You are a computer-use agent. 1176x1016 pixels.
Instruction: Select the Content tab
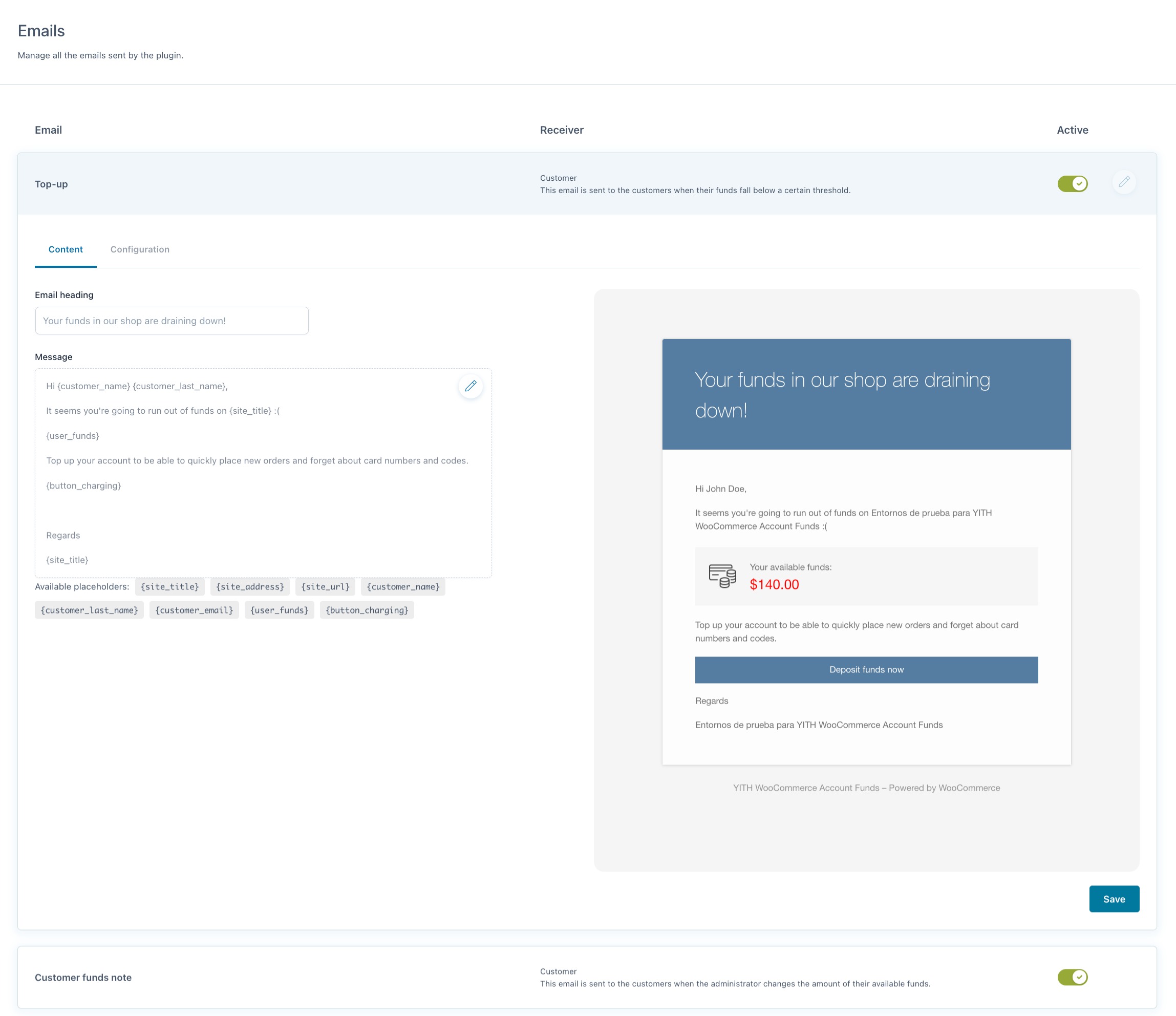(65, 249)
